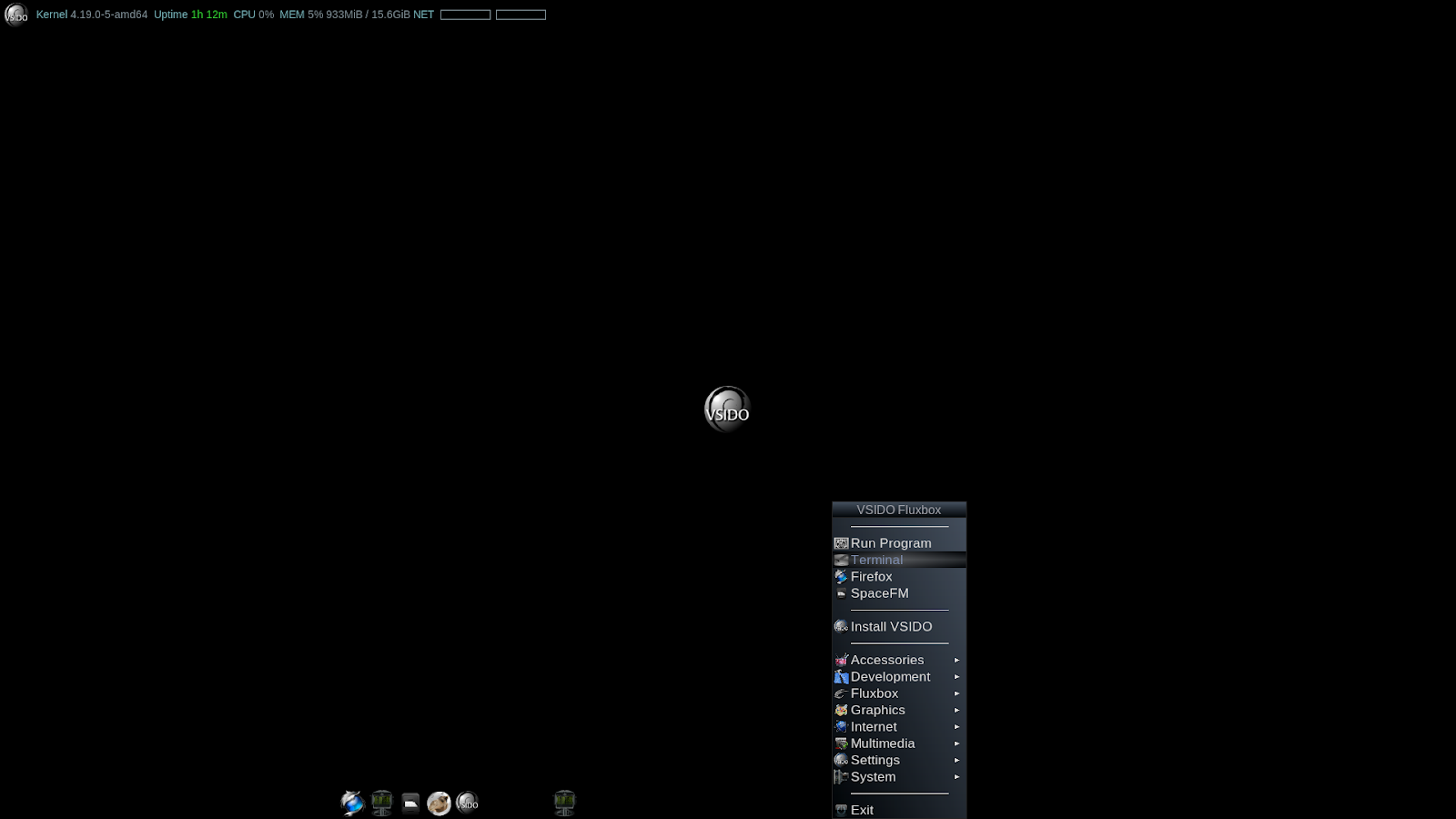Click the "Kernel 4.19.0-5-amd64" status text
Image resolution: width=1456 pixels, height=819 pixels.
(x=92, y=15)
